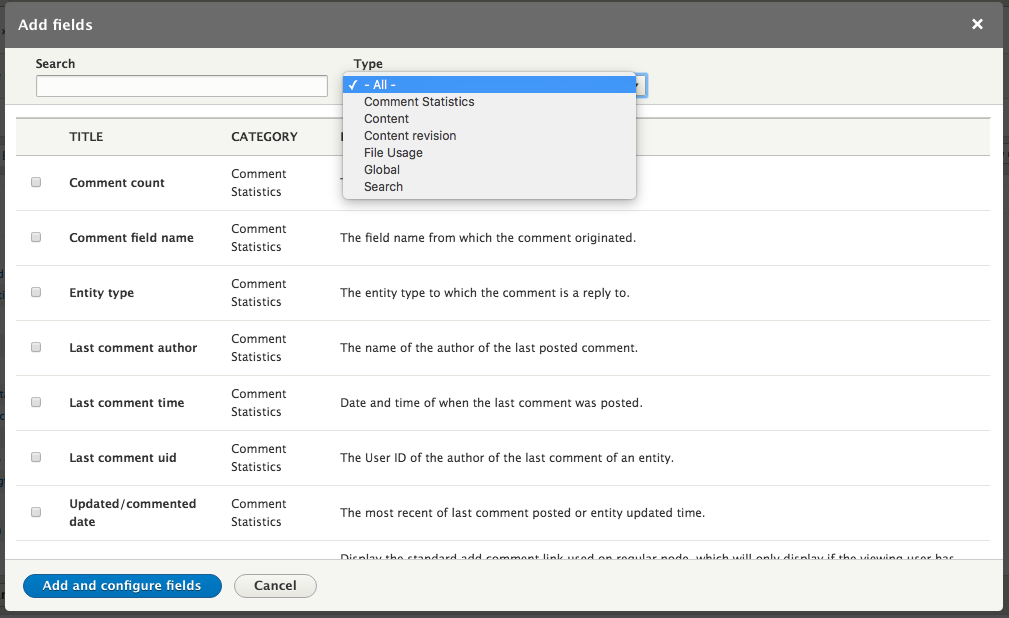
Task: Select '- All -' in the Type dropdown
Action: (489, 85)
